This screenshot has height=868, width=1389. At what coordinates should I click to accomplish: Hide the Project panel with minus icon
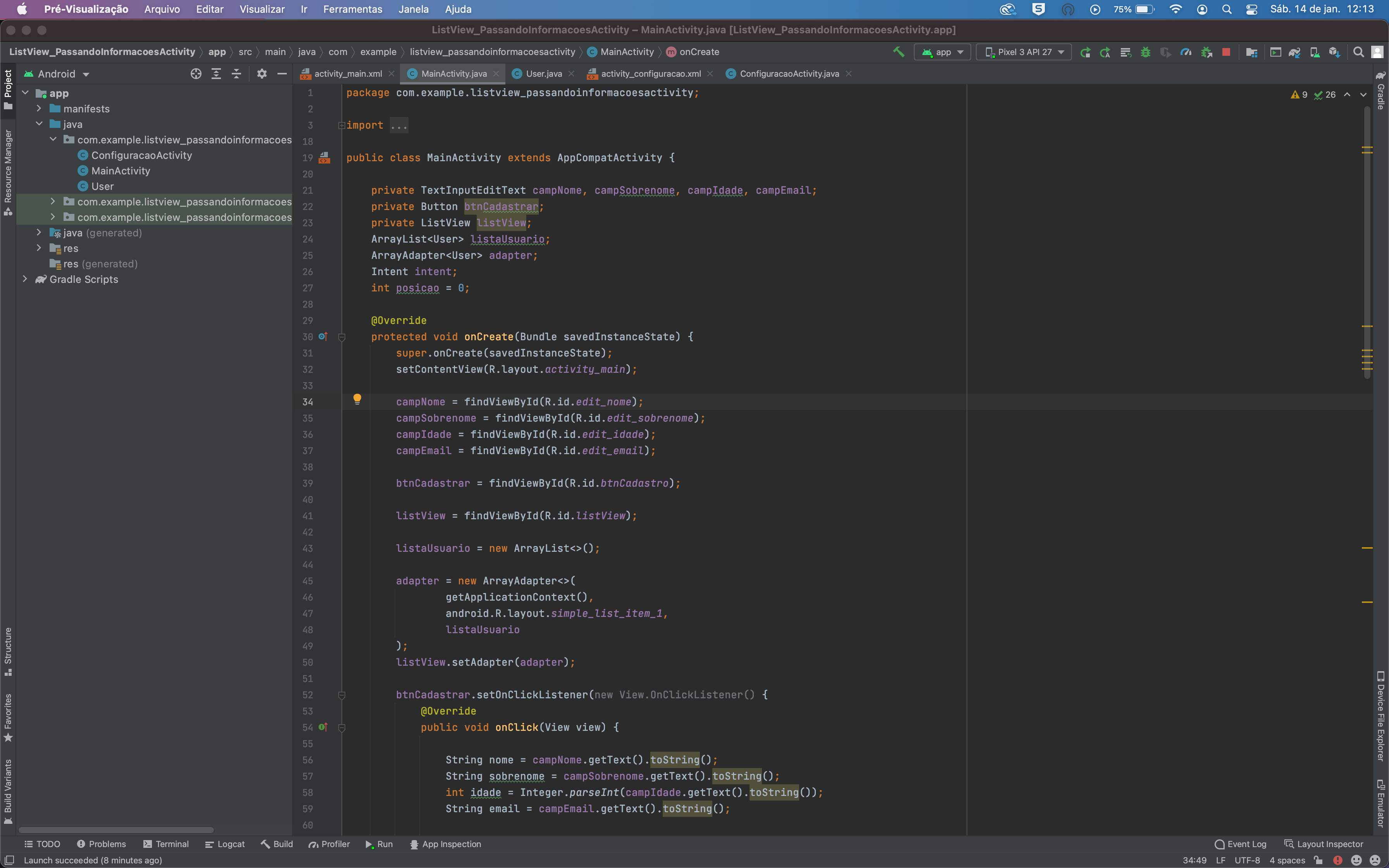282,74
